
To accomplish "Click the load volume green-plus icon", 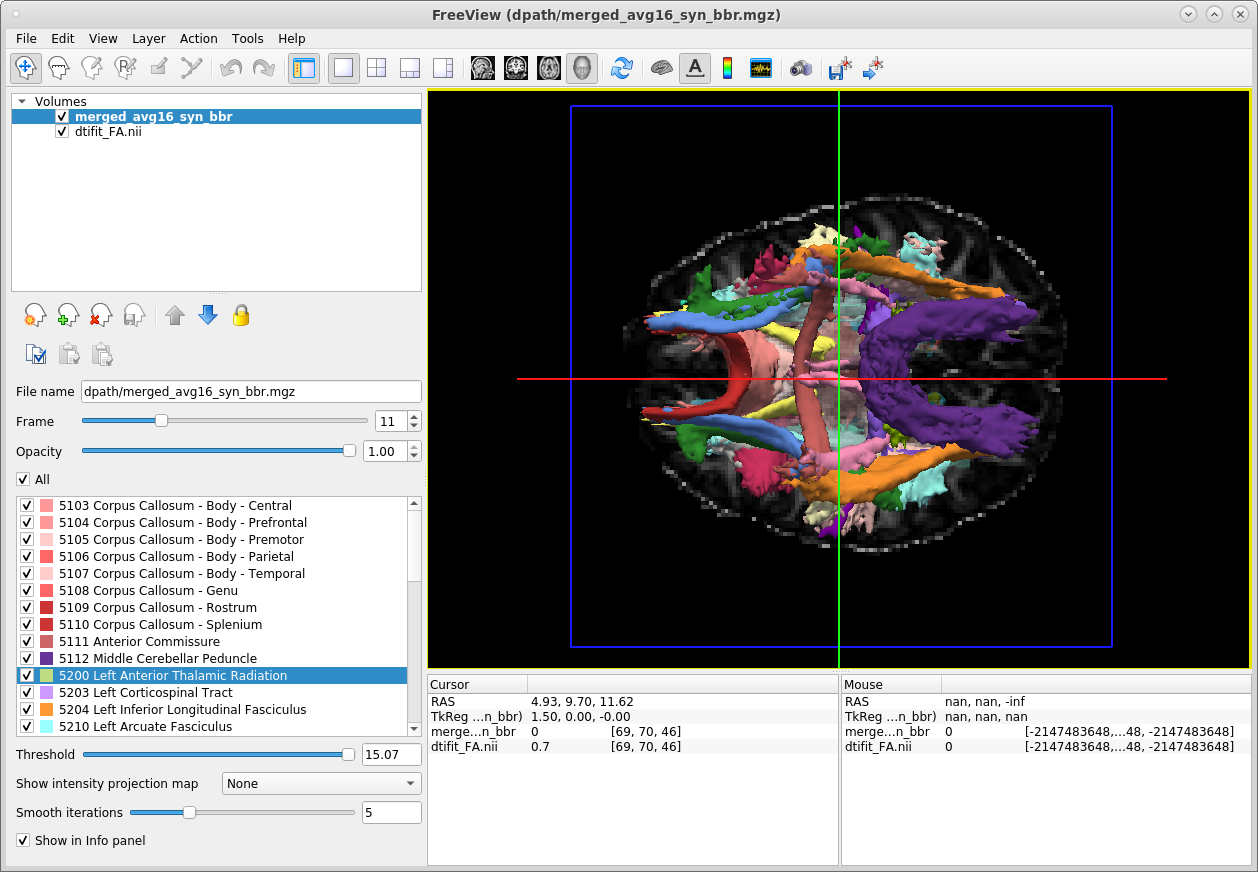I will click(x=68, y=316).
